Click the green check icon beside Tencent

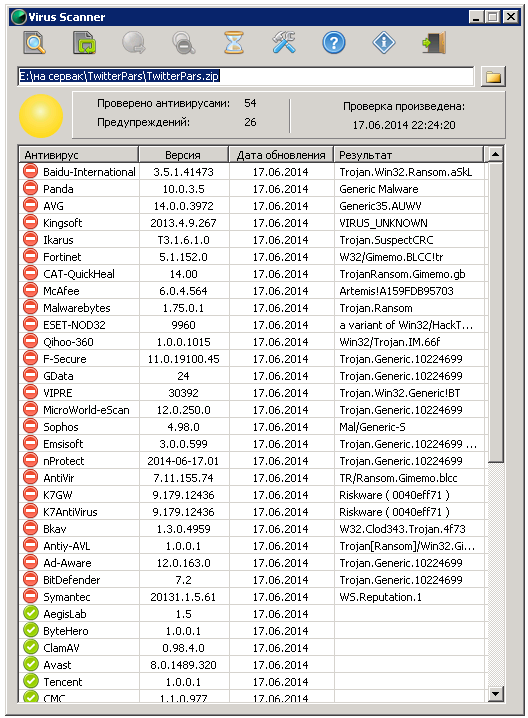(x=30, y=681)
